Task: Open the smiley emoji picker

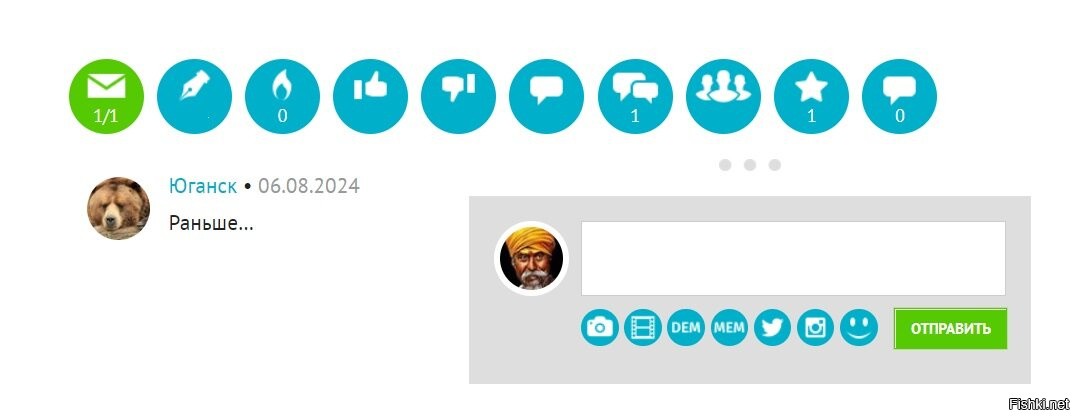Action: point(858,327)
